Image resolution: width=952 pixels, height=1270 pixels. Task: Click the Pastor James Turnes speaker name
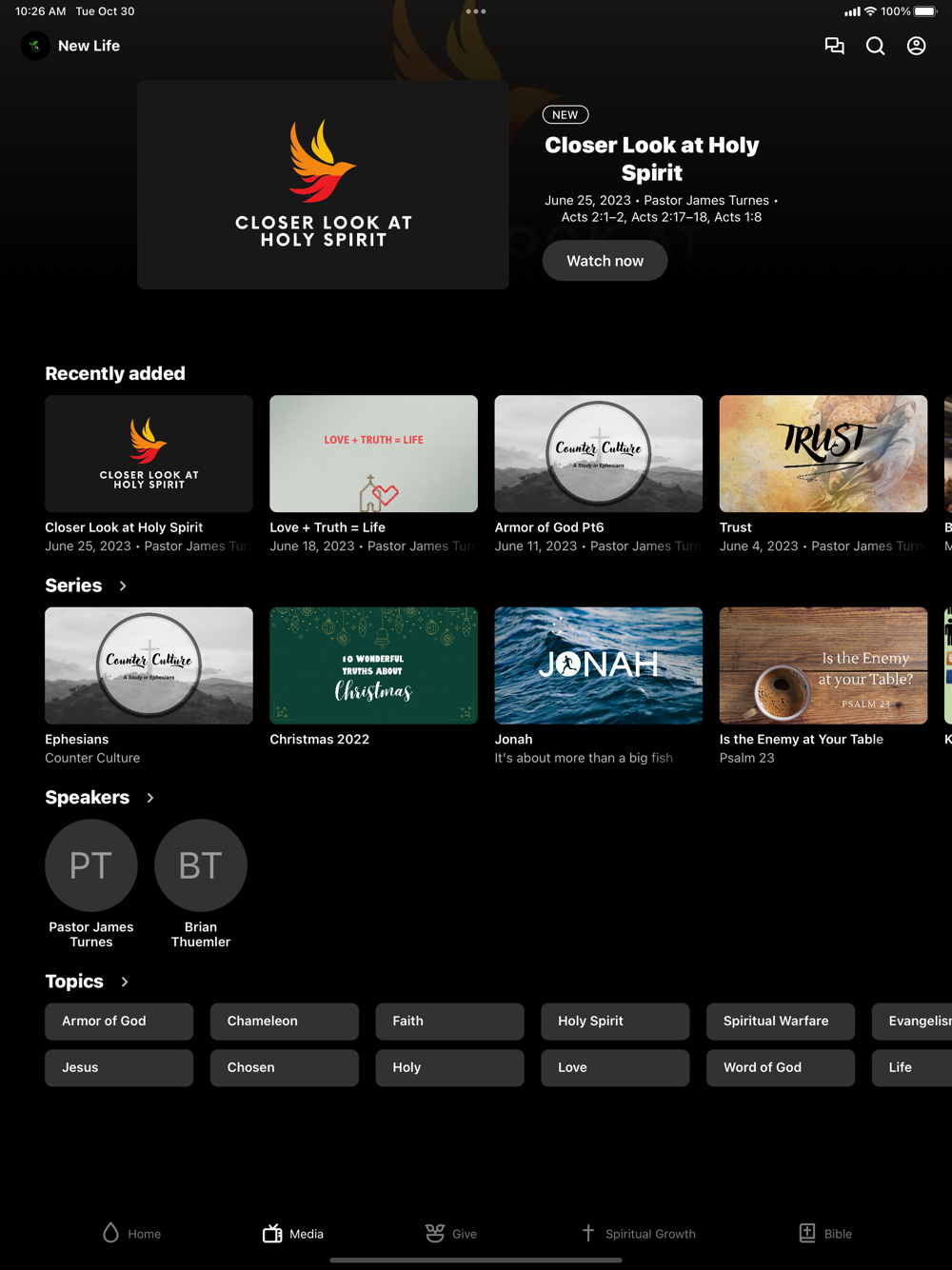point(91,934)
